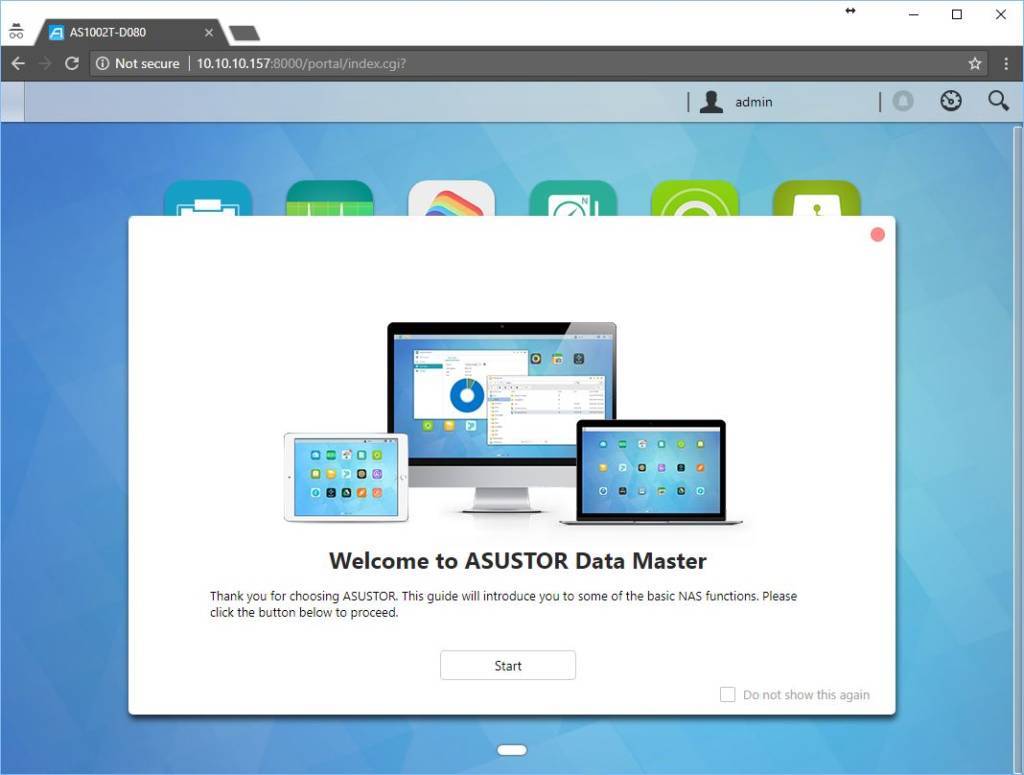Click the Not secure site info icon
Screen dimensions: 1024x775
103,63
